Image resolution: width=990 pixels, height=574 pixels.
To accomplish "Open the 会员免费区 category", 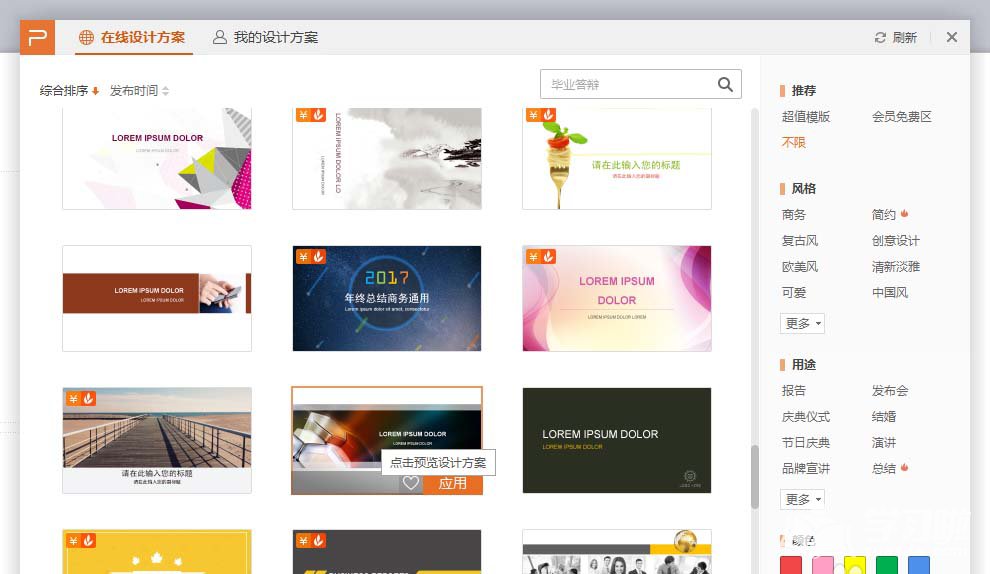I will 901,117.
